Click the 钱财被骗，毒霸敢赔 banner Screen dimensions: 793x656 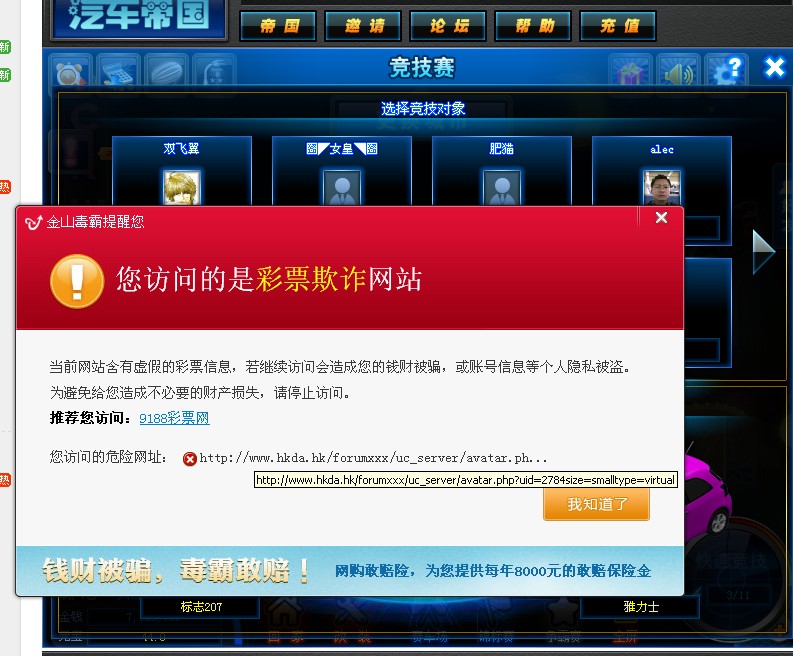pyautogui.click(x=175, y=571)
